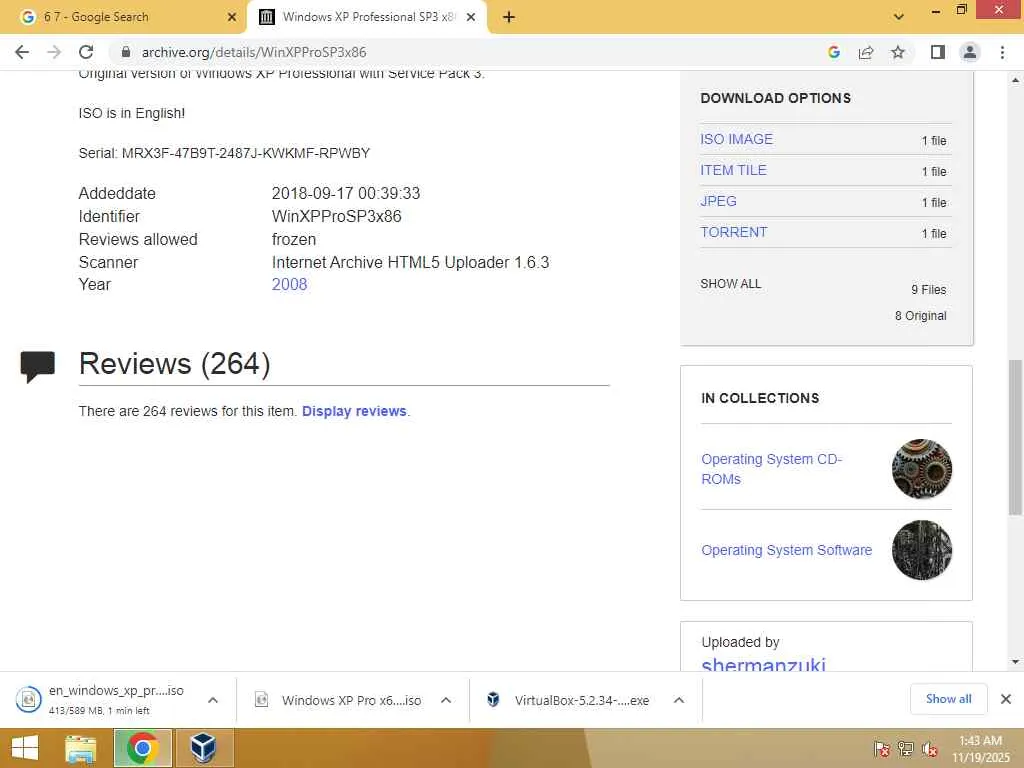Open Operating System Software collection link

(x=786, y=550)
